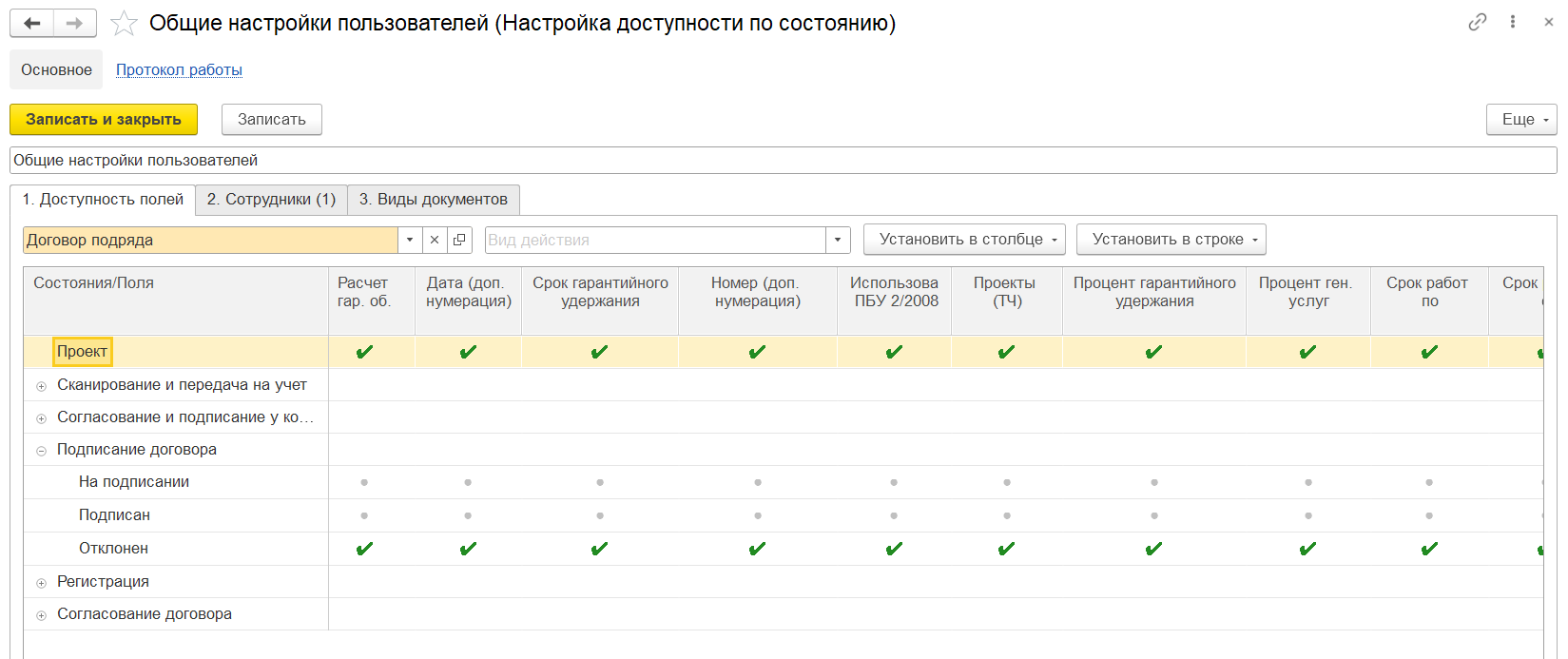Screen dimensions: 1568x659
Task: Click the Проекты (ТЧ) column header
Action: [x=1007, y=300]
